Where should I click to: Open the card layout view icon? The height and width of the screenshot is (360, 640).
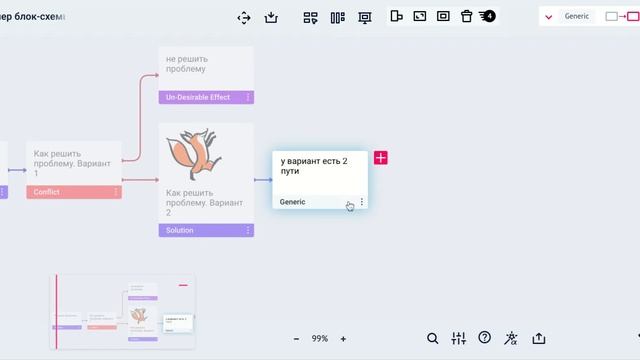pyautogui.click(x=310, y=18)
